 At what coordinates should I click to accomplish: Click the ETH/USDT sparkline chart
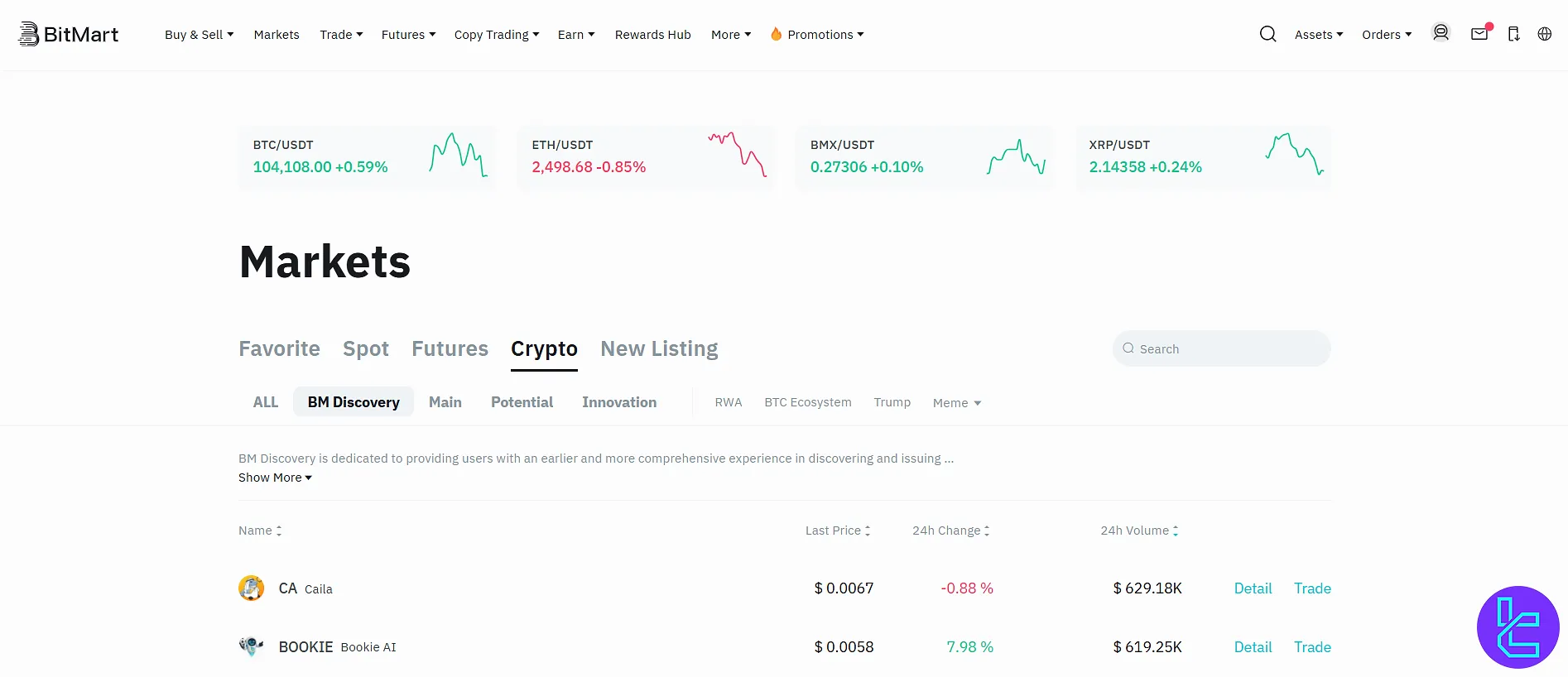[737, 154]
